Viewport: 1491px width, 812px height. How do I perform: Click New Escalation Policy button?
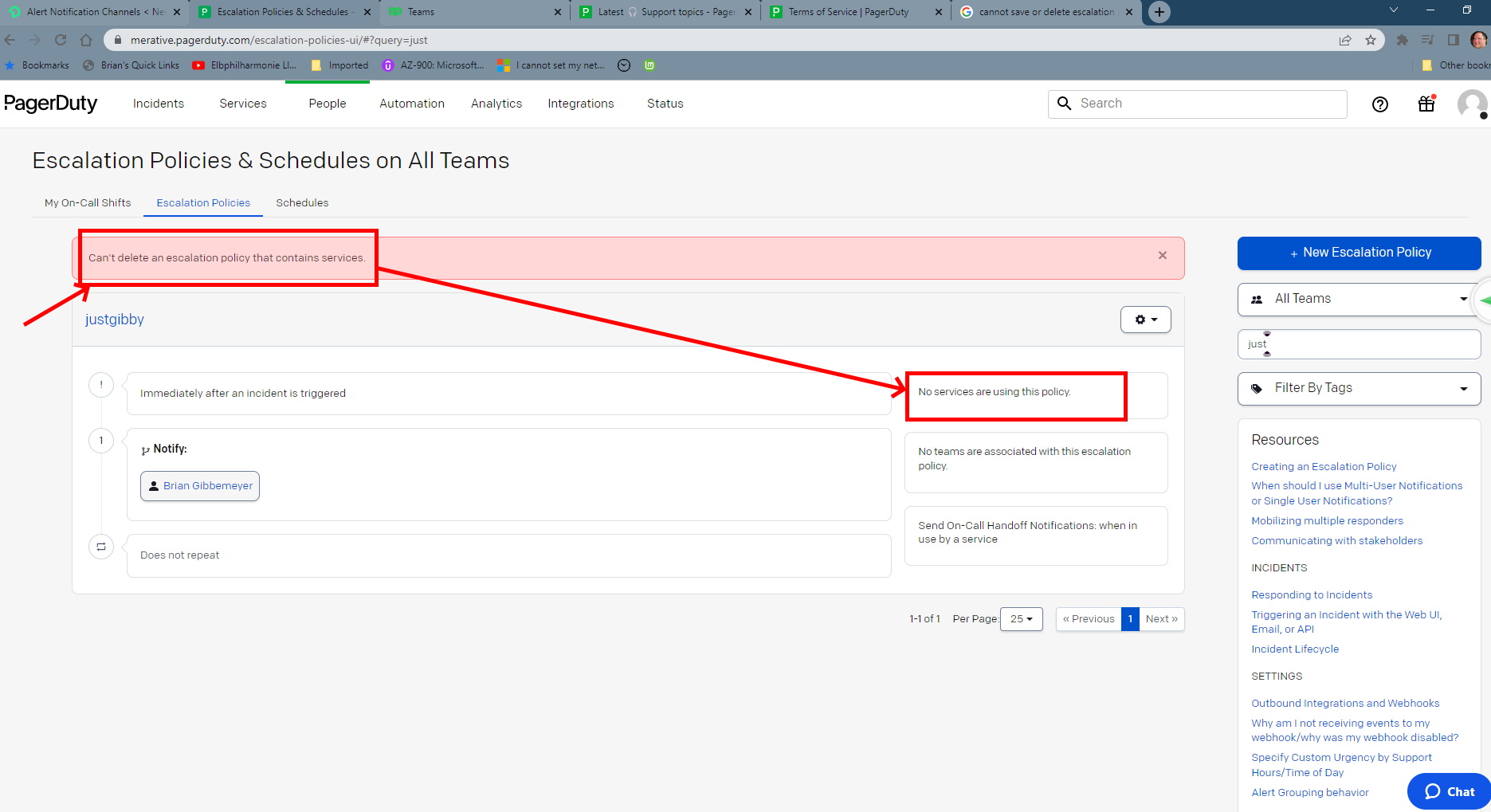[x=1359, y=253]
